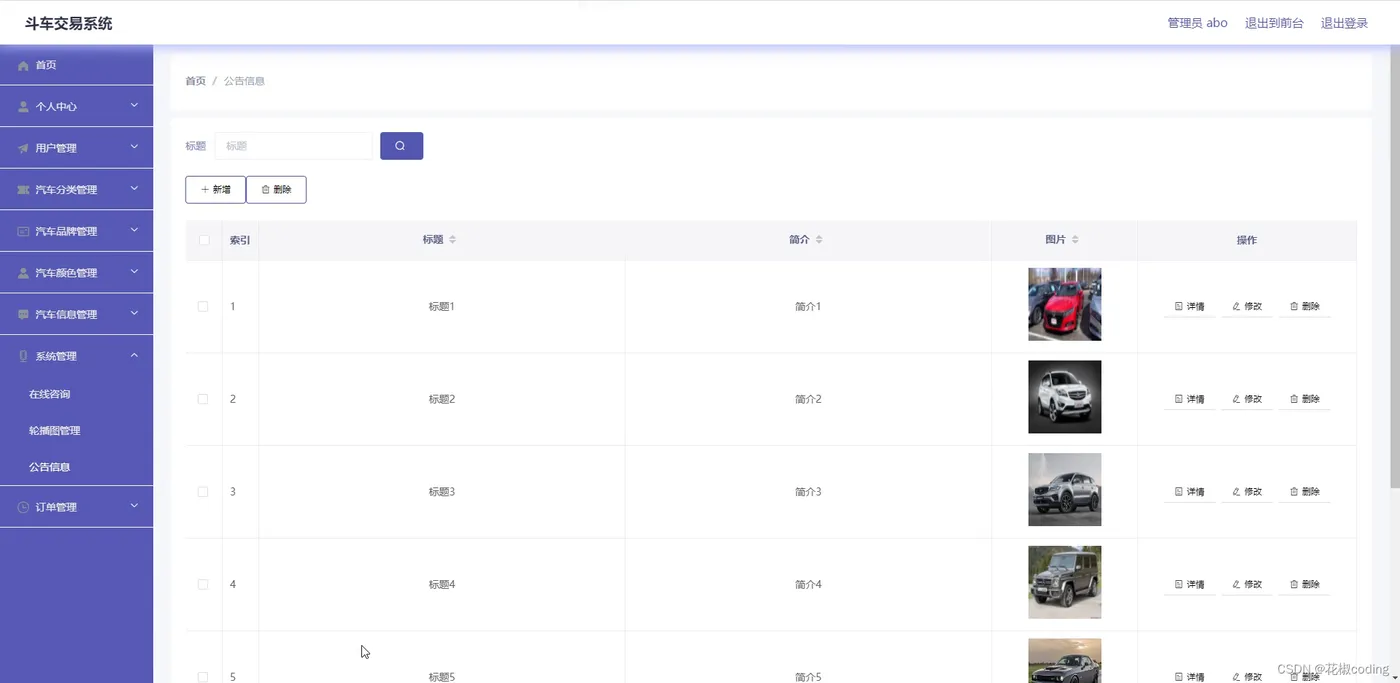
Task: Click the 斗车交易系统 title
Action: (x=69, y=23)
